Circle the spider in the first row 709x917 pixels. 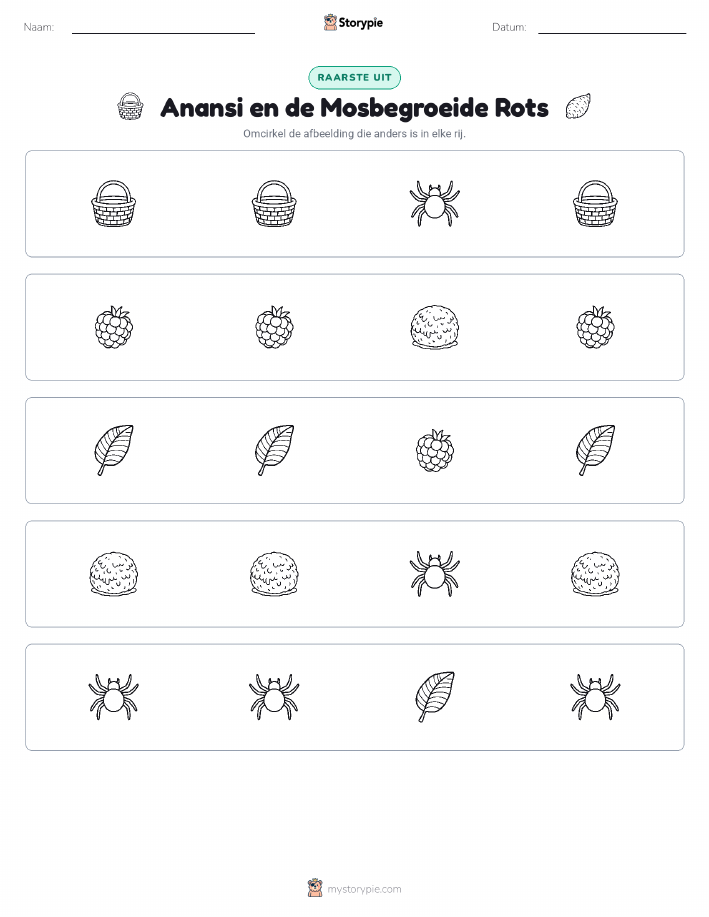[x=435, y=204]
